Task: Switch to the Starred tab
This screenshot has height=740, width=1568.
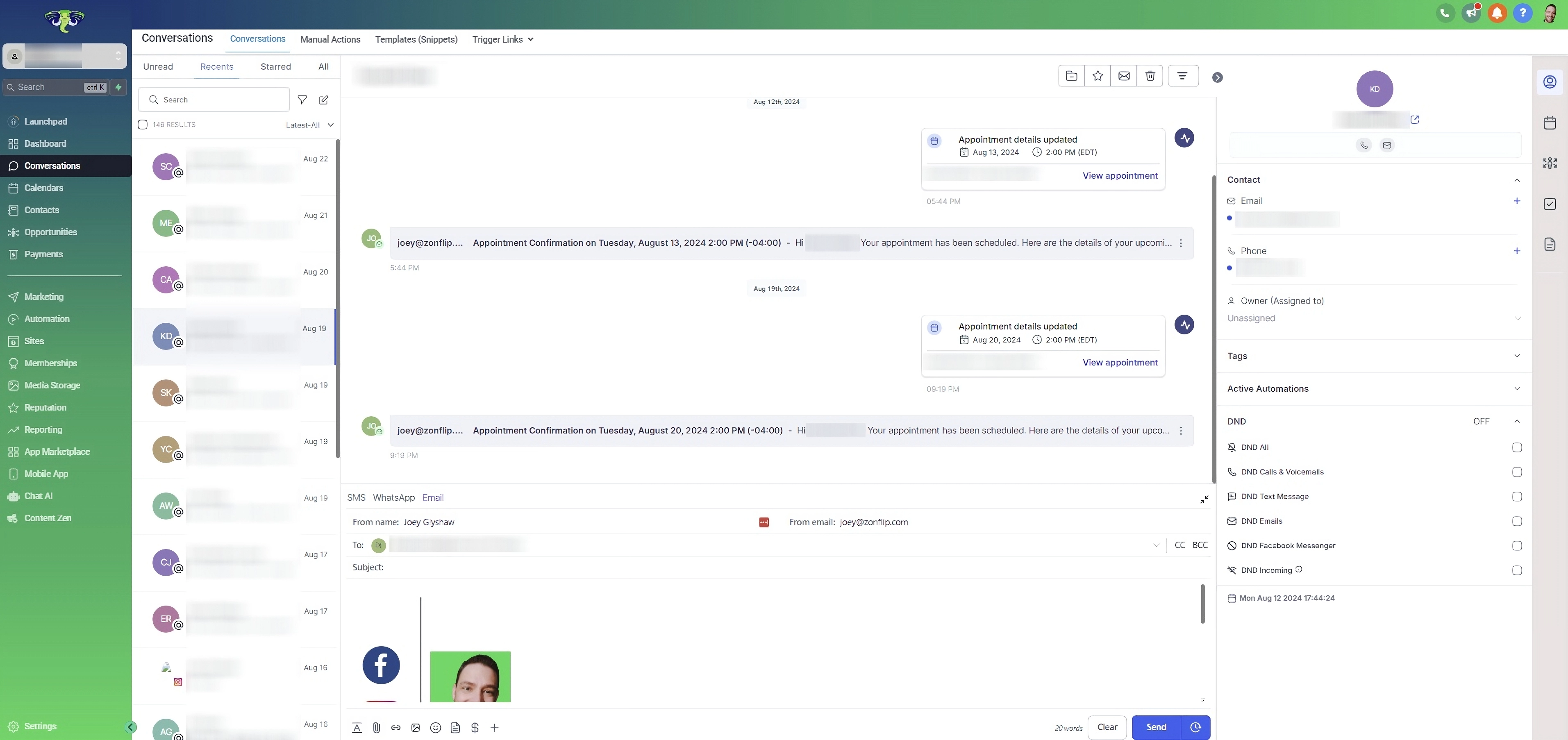Action: click(276, 67)
